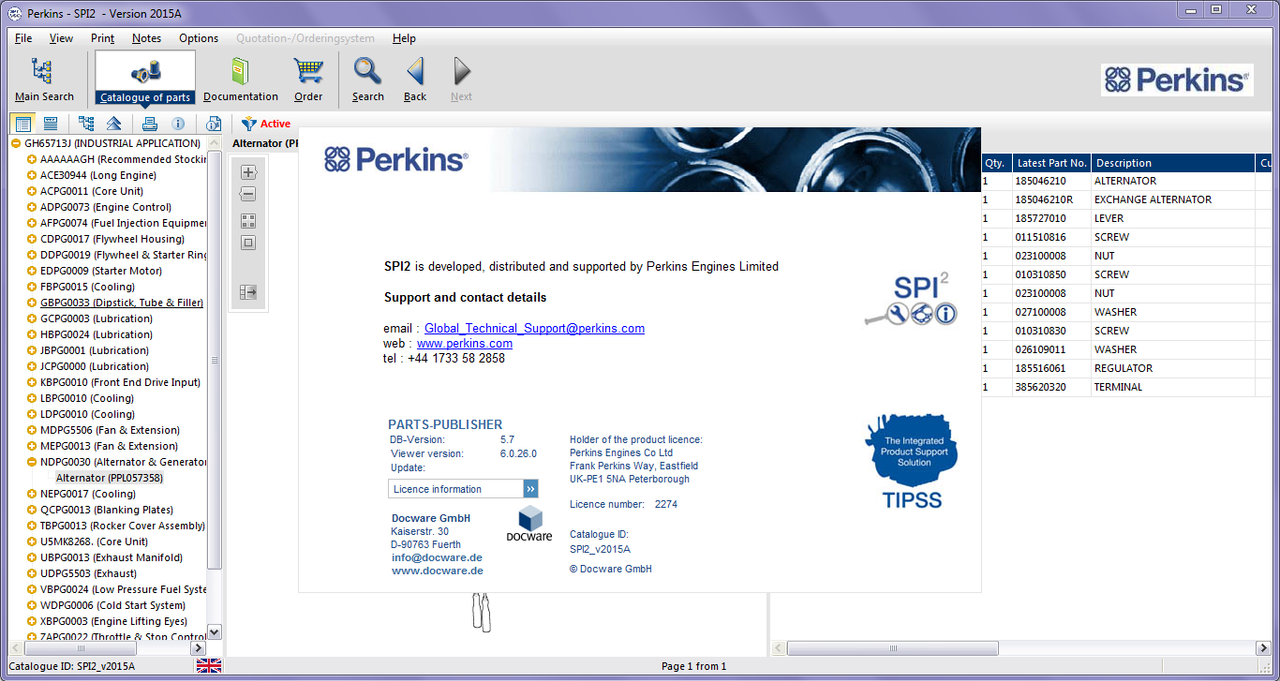Select the Alternator (PPL057358) tree item

pos(109,478)
